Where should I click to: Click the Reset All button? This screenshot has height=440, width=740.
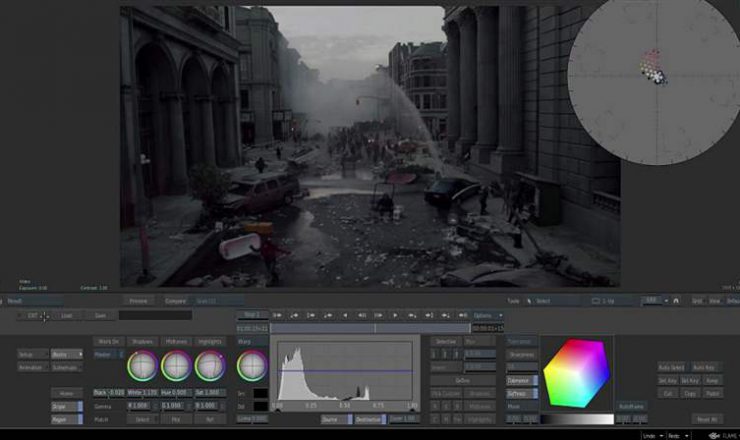click(707, 419)
